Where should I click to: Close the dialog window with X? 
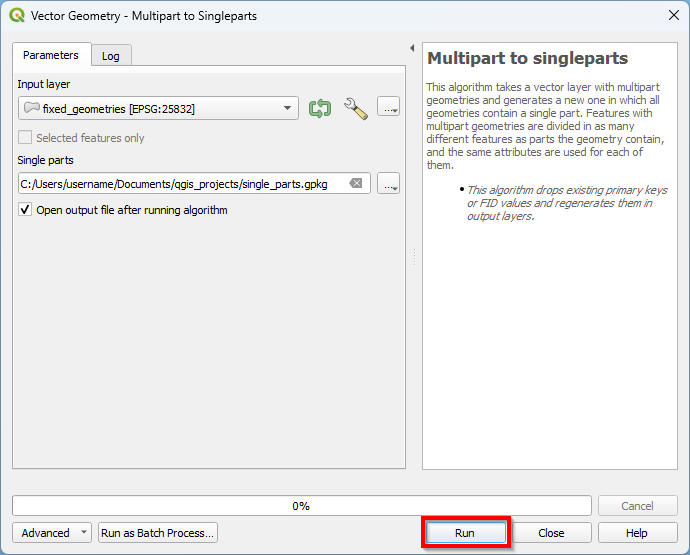click(672, 16)
